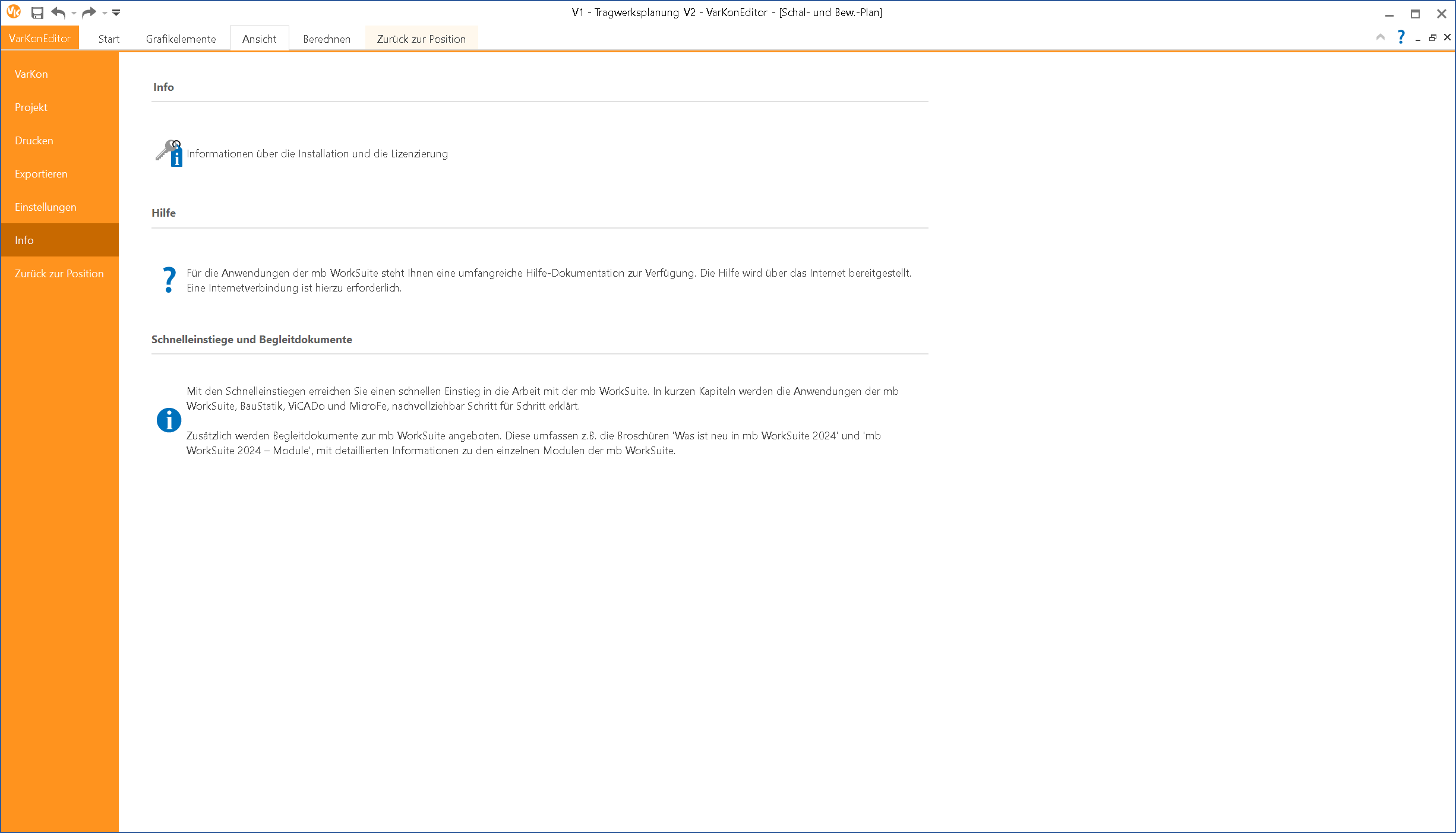Click the Save icon in quick access toolbar
This screenshot has width=1456, height=833.
(37, 12)
